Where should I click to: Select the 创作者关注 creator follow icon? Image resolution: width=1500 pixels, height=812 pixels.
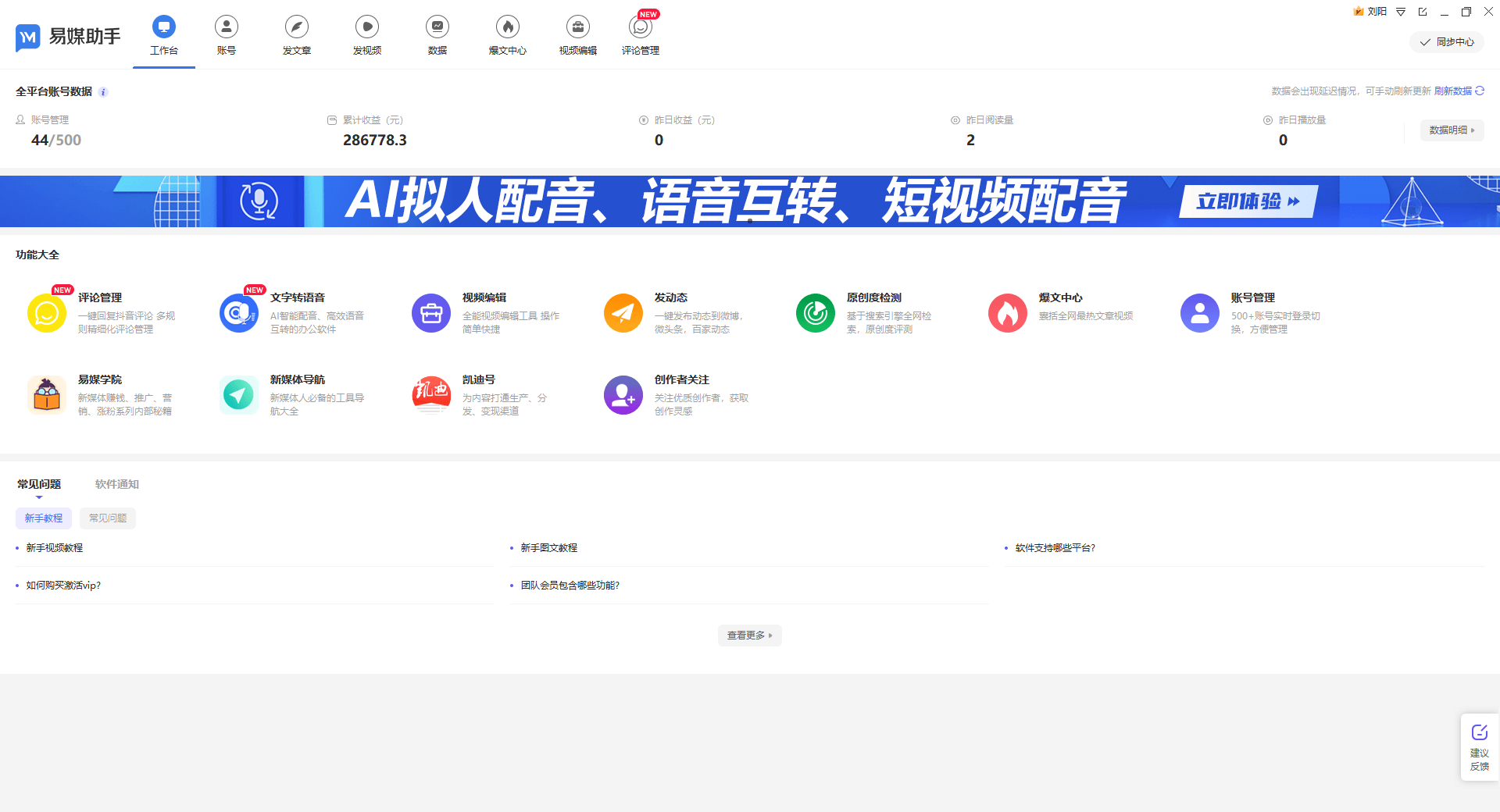623,394
